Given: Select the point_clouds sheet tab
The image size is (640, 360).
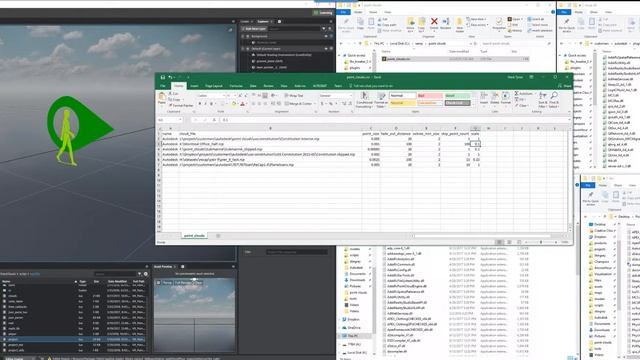Looking at the screenshot, I should 194,236.
